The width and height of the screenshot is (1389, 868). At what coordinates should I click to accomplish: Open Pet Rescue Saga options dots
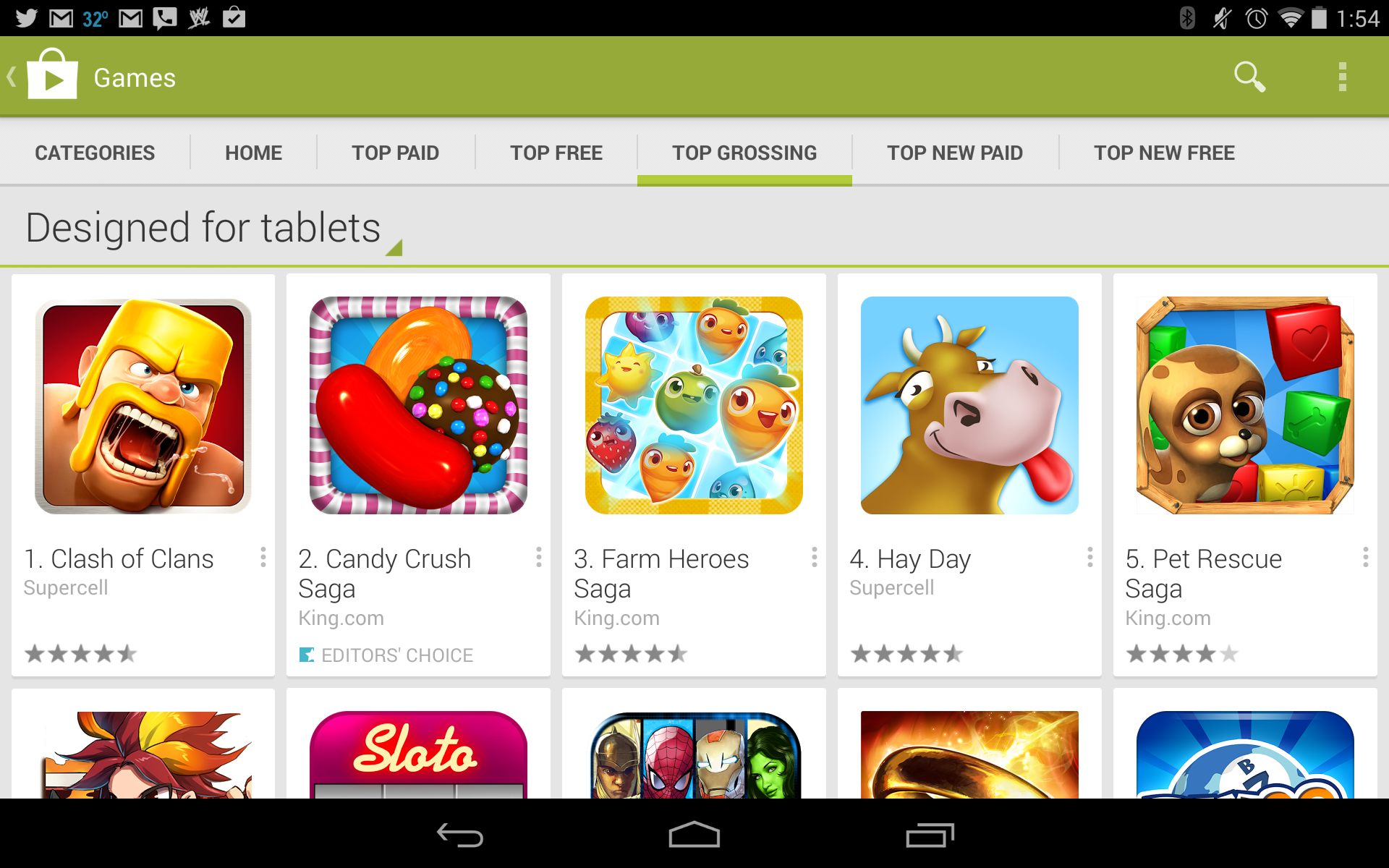point(1366,557)
